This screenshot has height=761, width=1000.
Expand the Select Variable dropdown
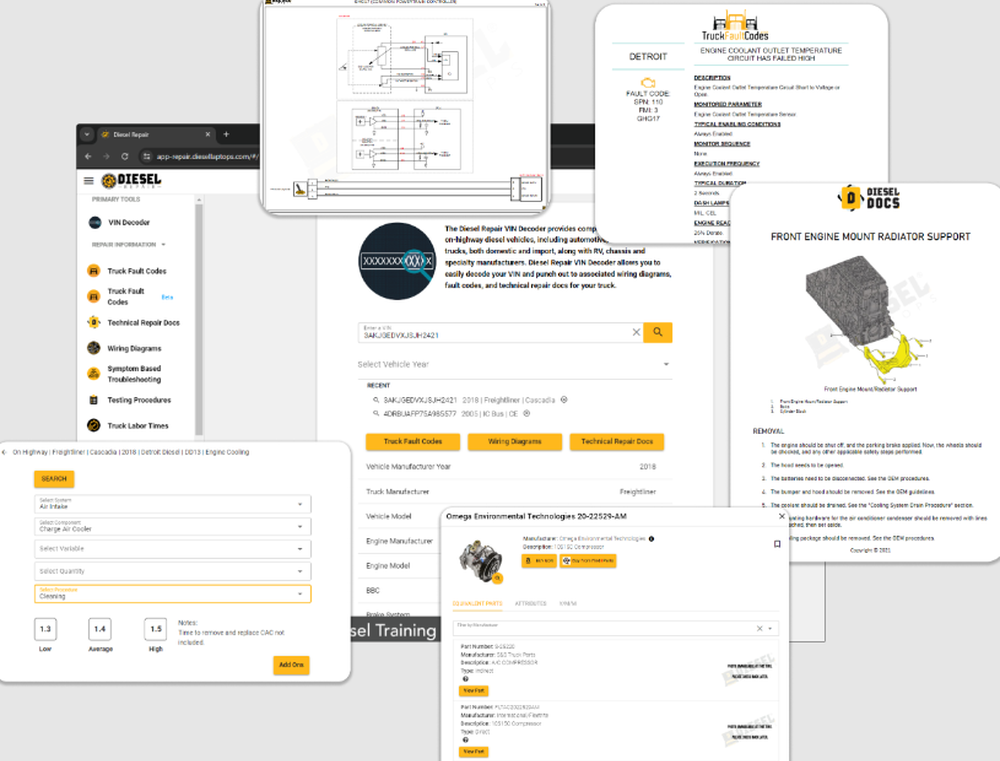tap(172, 549)
